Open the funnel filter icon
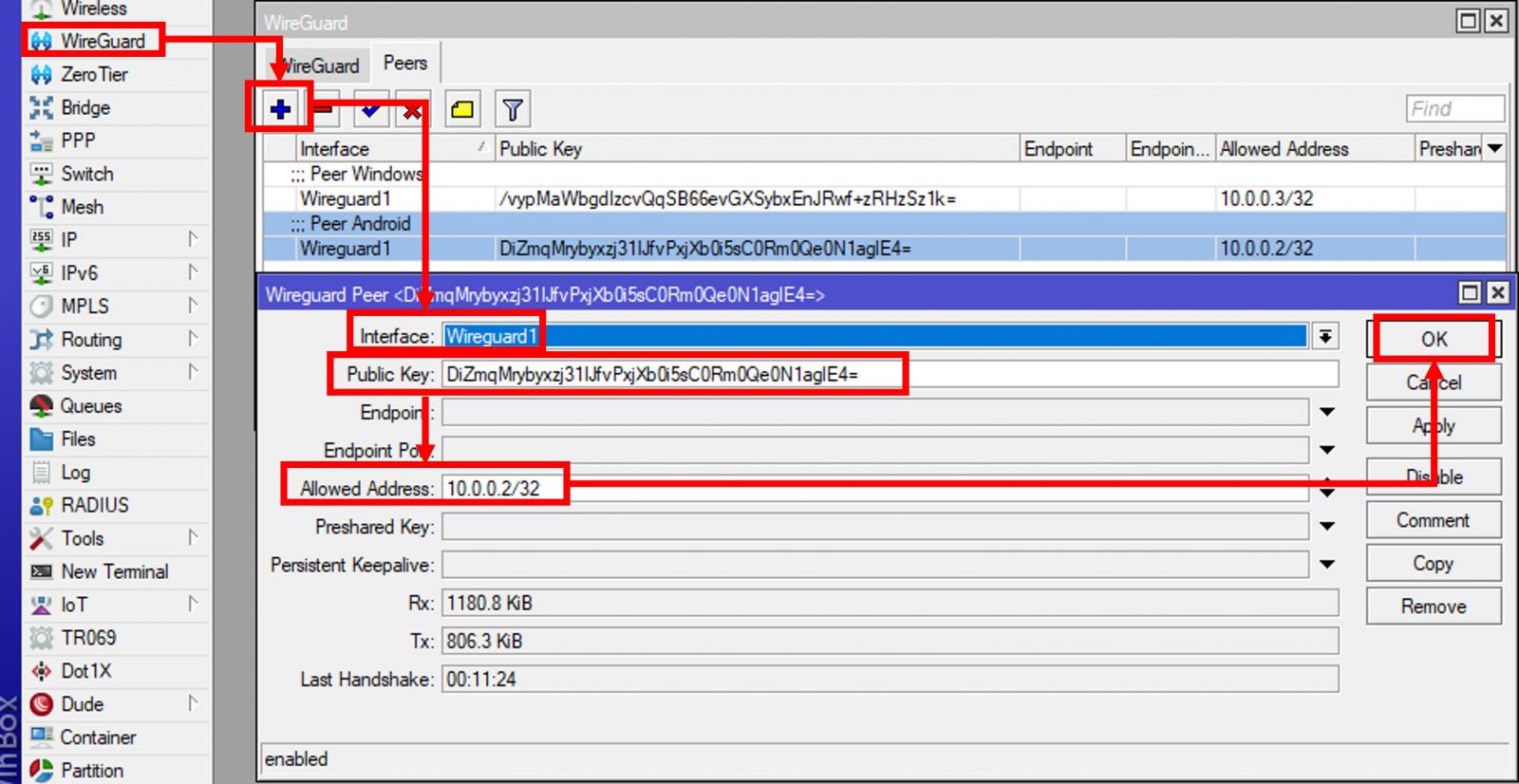1519x784 pixels. [513, 110]
